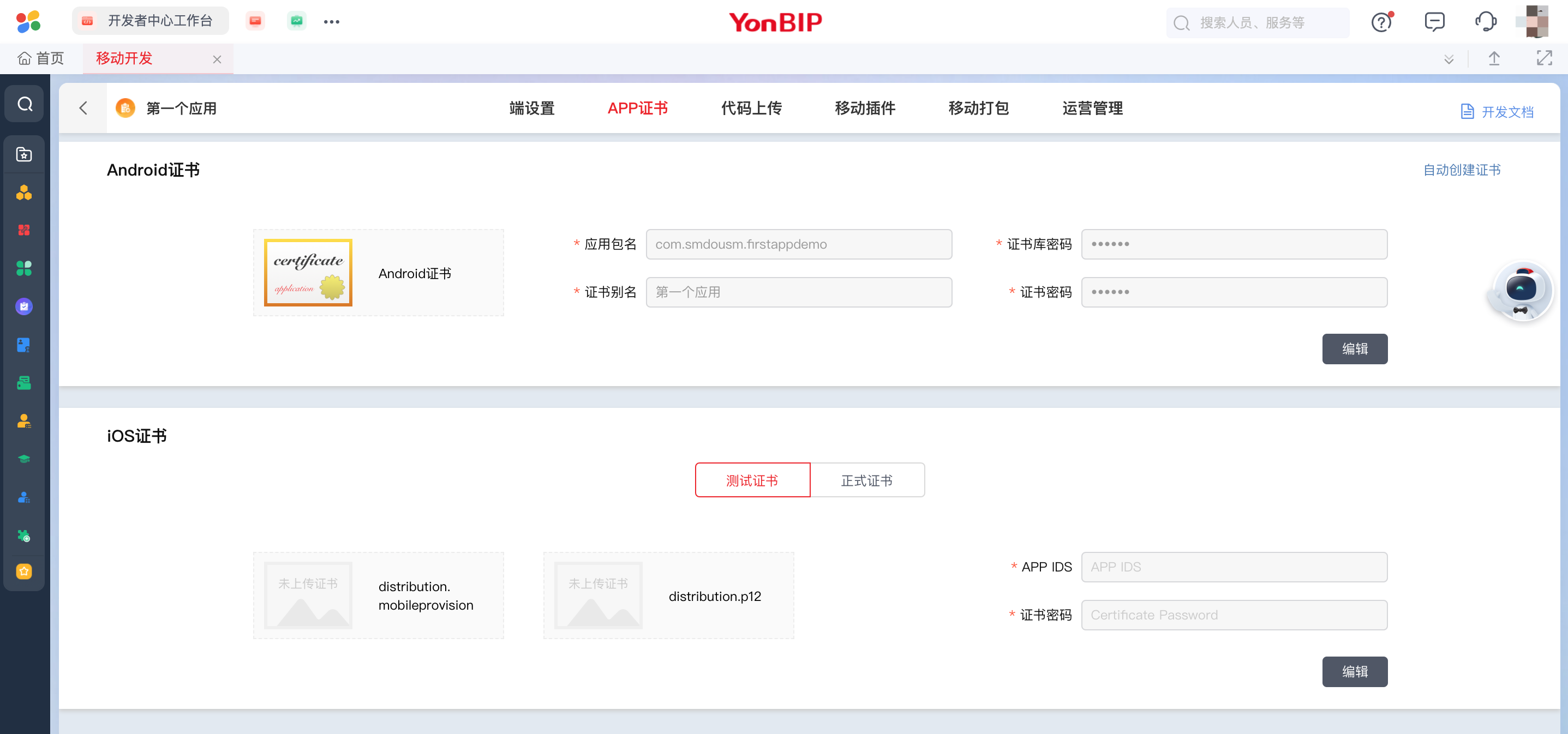Switch to 正式证书 option
Viewport: 1568px width, 734px height.
(x=866, y=480)
